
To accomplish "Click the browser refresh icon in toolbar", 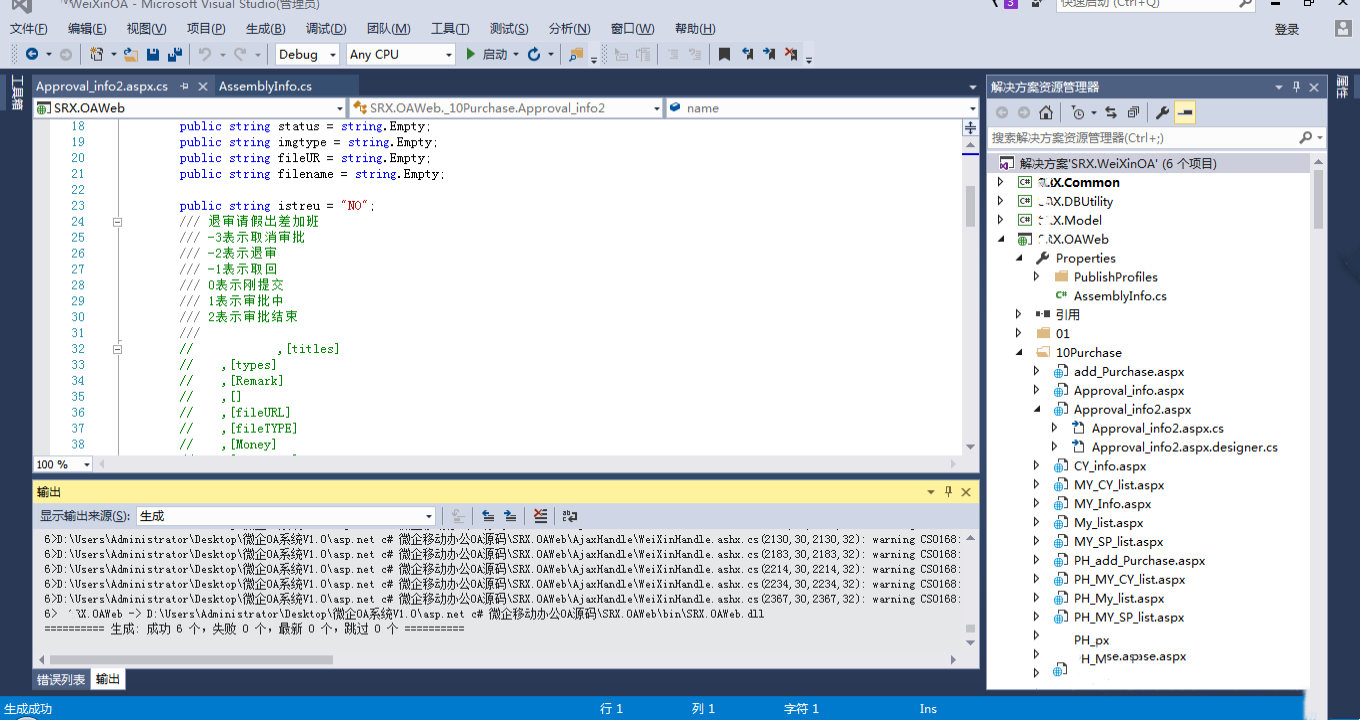I will point(534,54).
